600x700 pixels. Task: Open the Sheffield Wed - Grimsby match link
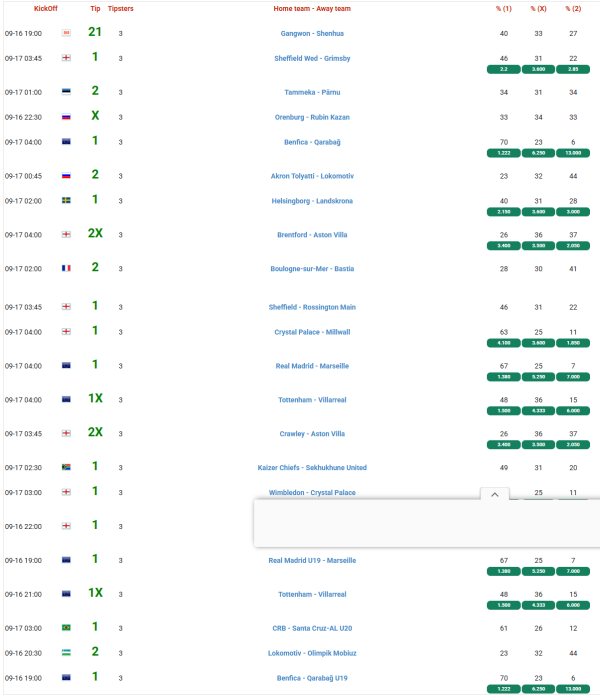pyautogui.click(x=312, y=58)
